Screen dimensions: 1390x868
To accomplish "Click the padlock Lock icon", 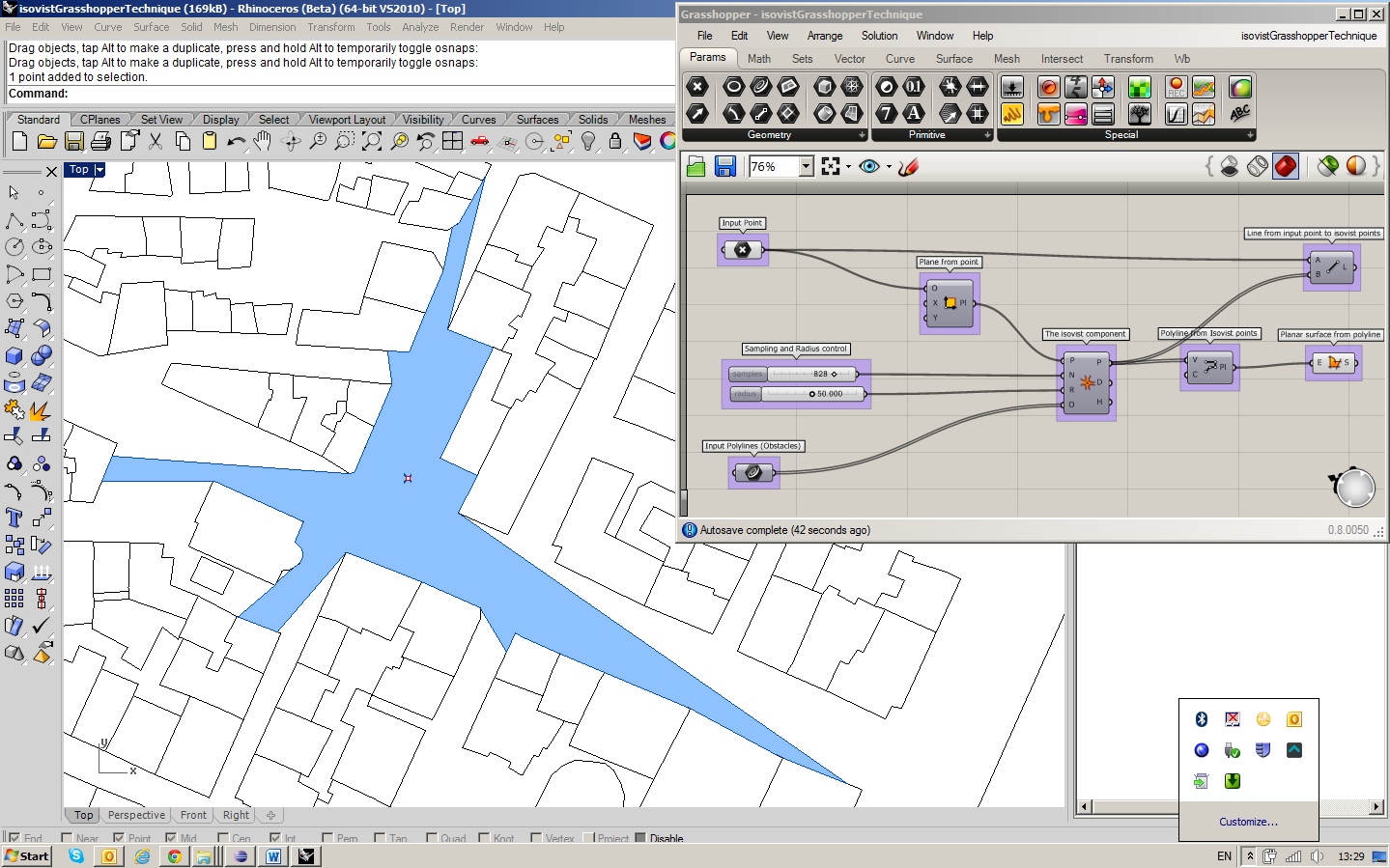I will [614, 142].
